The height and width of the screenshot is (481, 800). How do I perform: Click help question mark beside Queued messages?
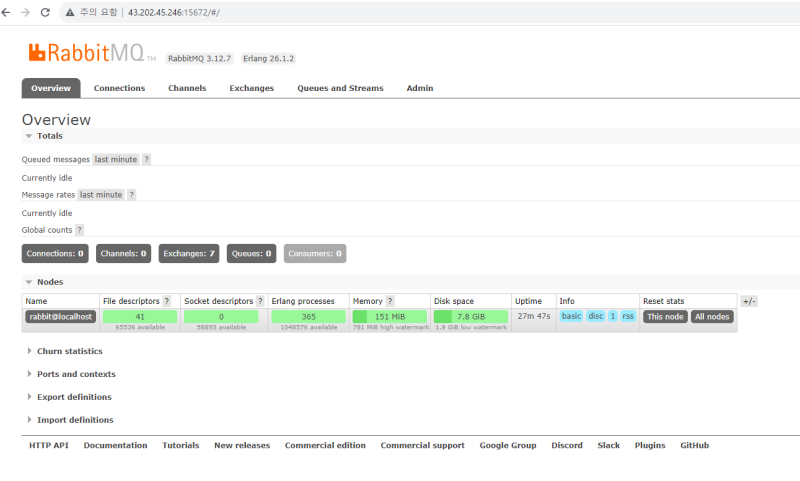(x=146, y=159)
